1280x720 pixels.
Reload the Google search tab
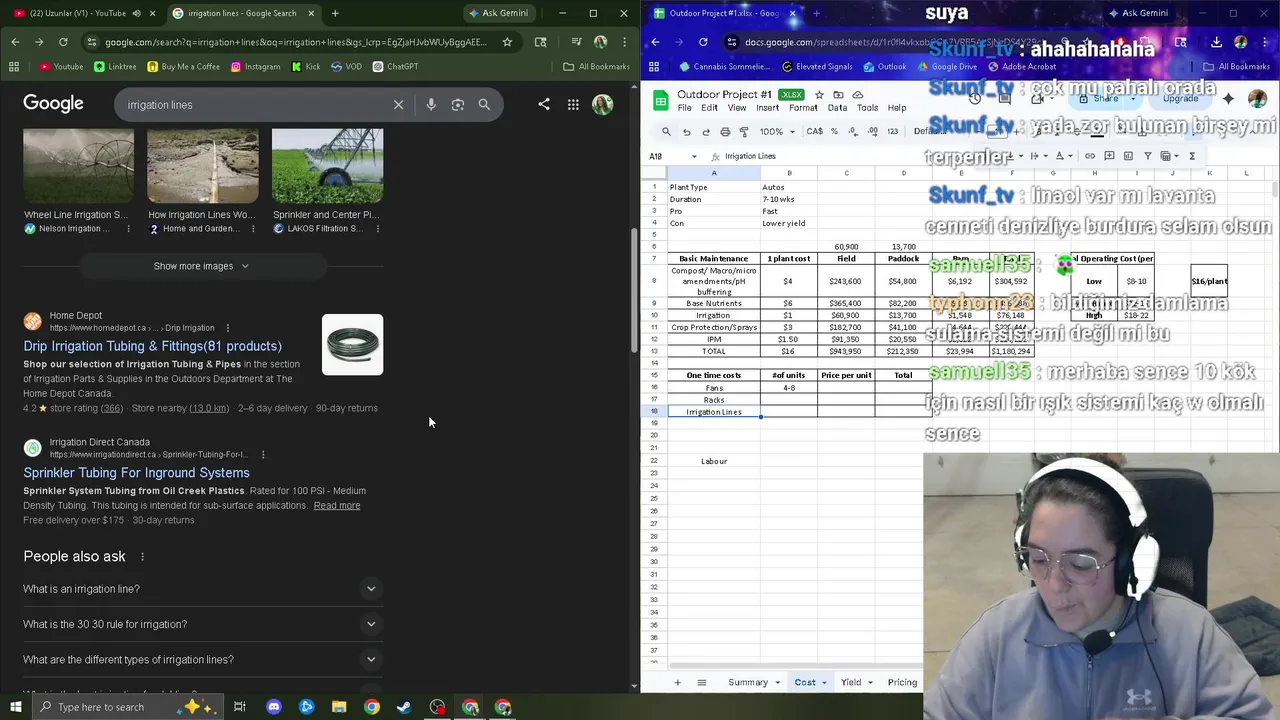tap(63, 42)
